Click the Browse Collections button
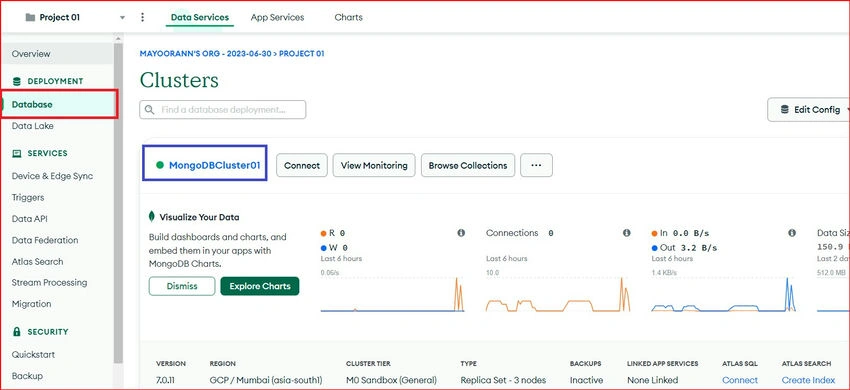This screenshot has height=390, width=850. (x=468, y=165)
